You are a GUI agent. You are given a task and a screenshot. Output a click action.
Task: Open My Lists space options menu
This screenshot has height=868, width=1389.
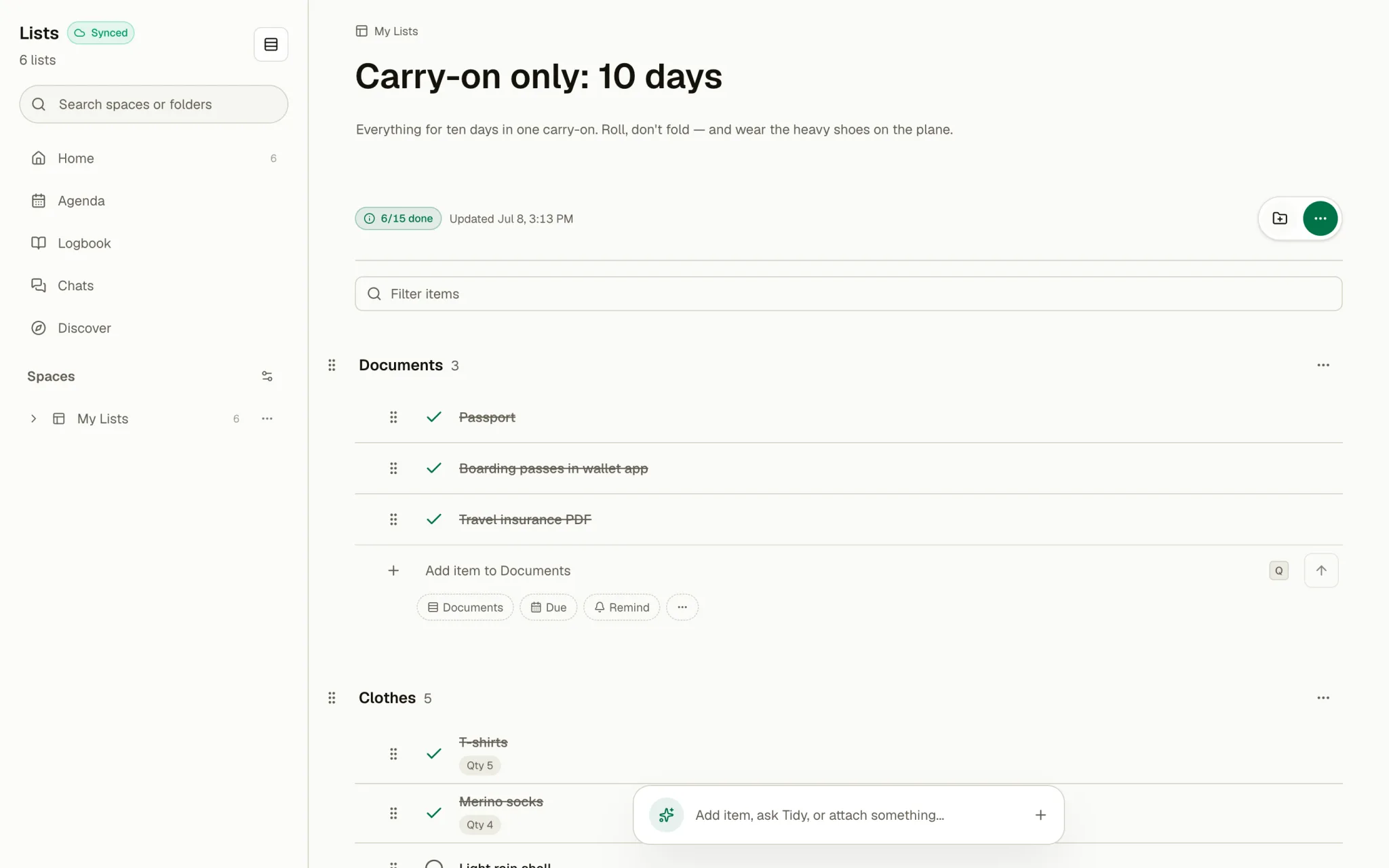267,418
